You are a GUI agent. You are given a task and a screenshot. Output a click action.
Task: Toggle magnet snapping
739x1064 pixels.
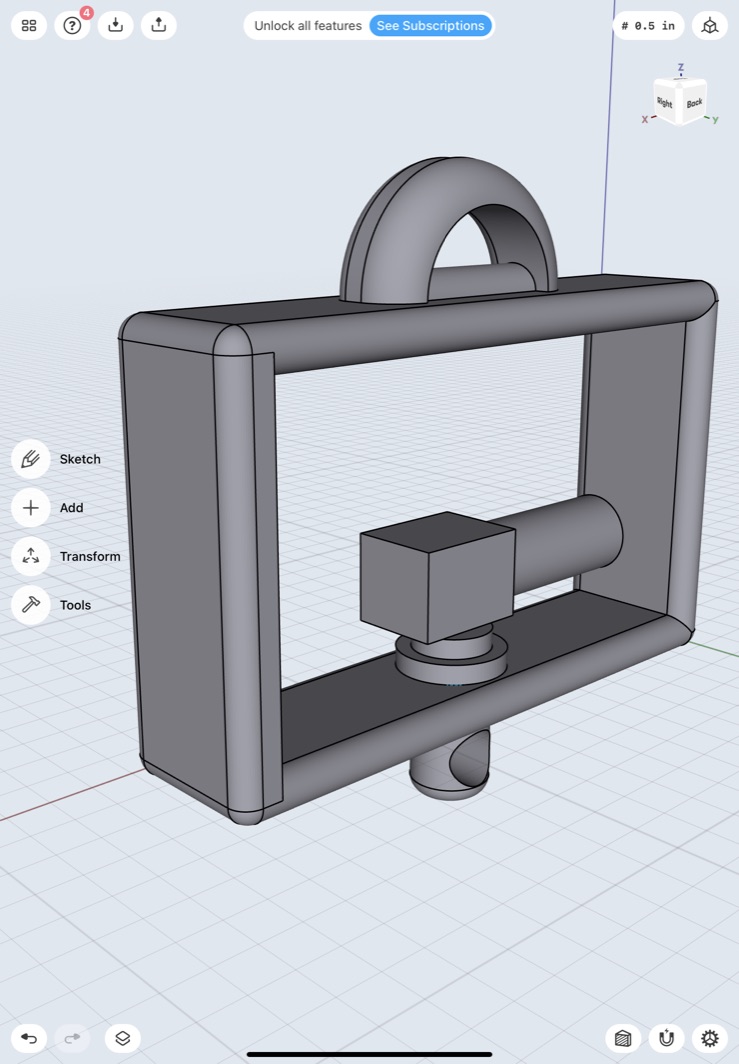coord(666,1038)
